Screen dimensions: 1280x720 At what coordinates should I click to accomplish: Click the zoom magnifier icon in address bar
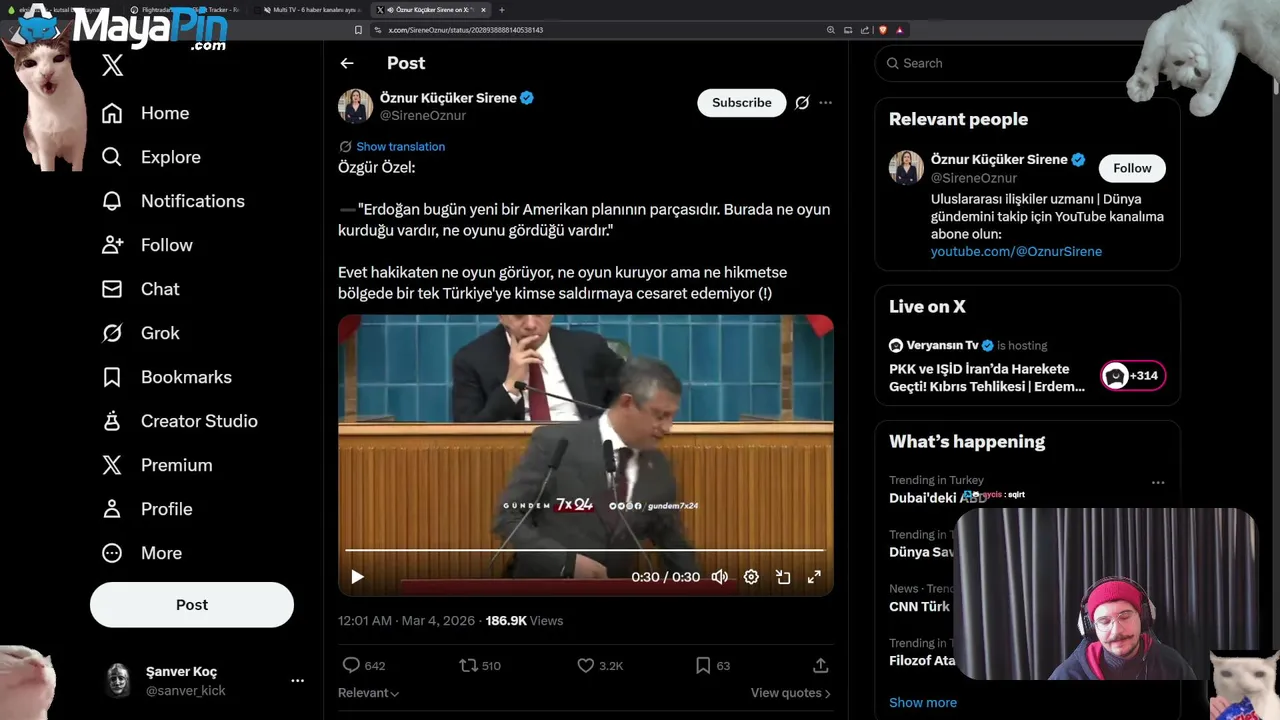831,30
